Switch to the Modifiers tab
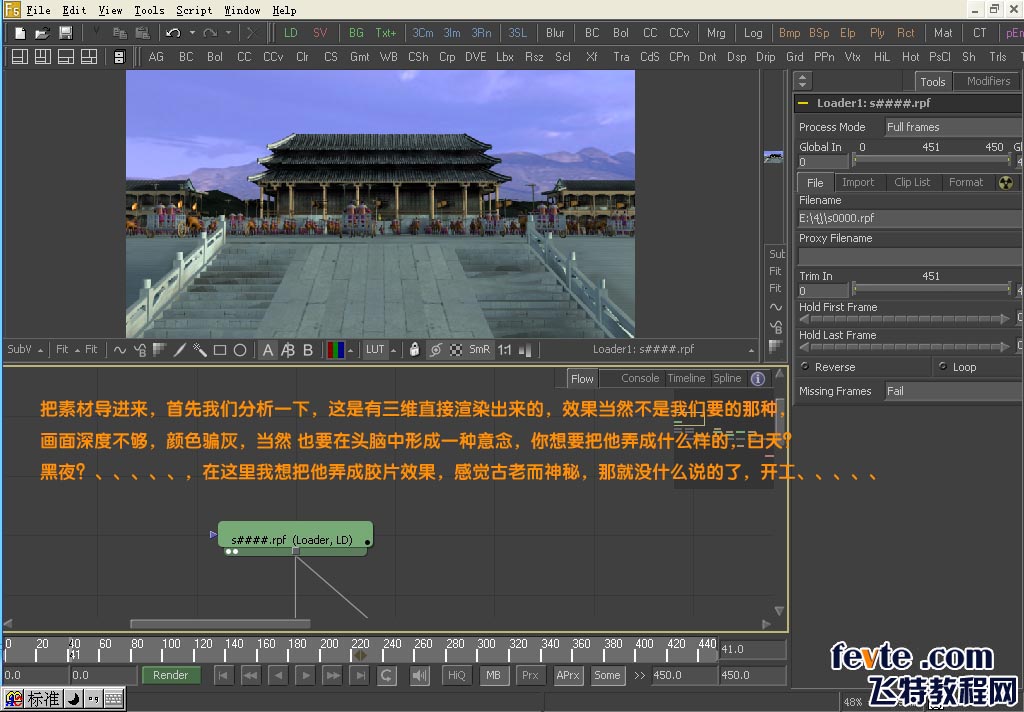1024x712 pixels. pos(988,81)
